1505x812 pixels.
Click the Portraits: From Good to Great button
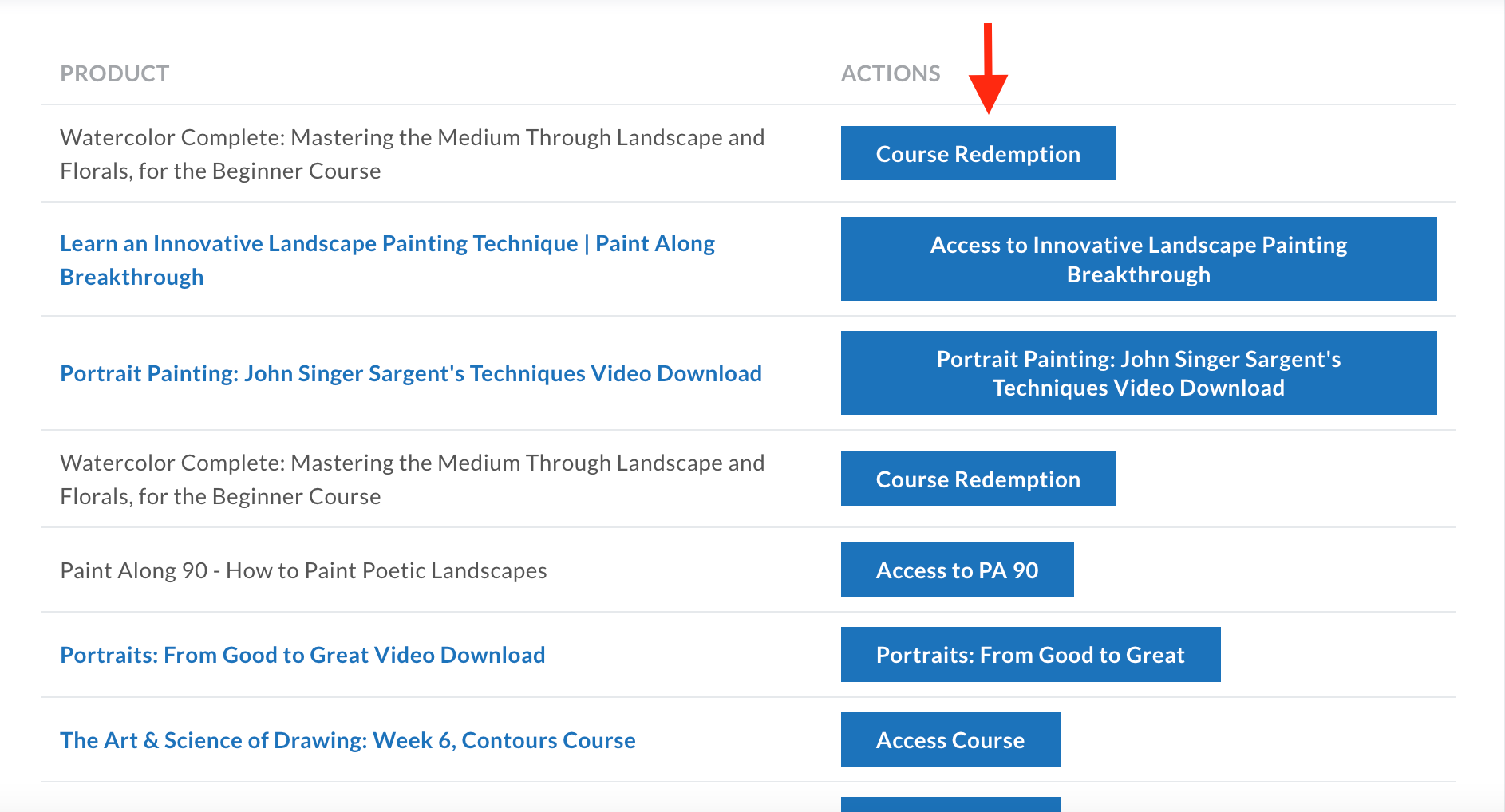pos(1029,655)
